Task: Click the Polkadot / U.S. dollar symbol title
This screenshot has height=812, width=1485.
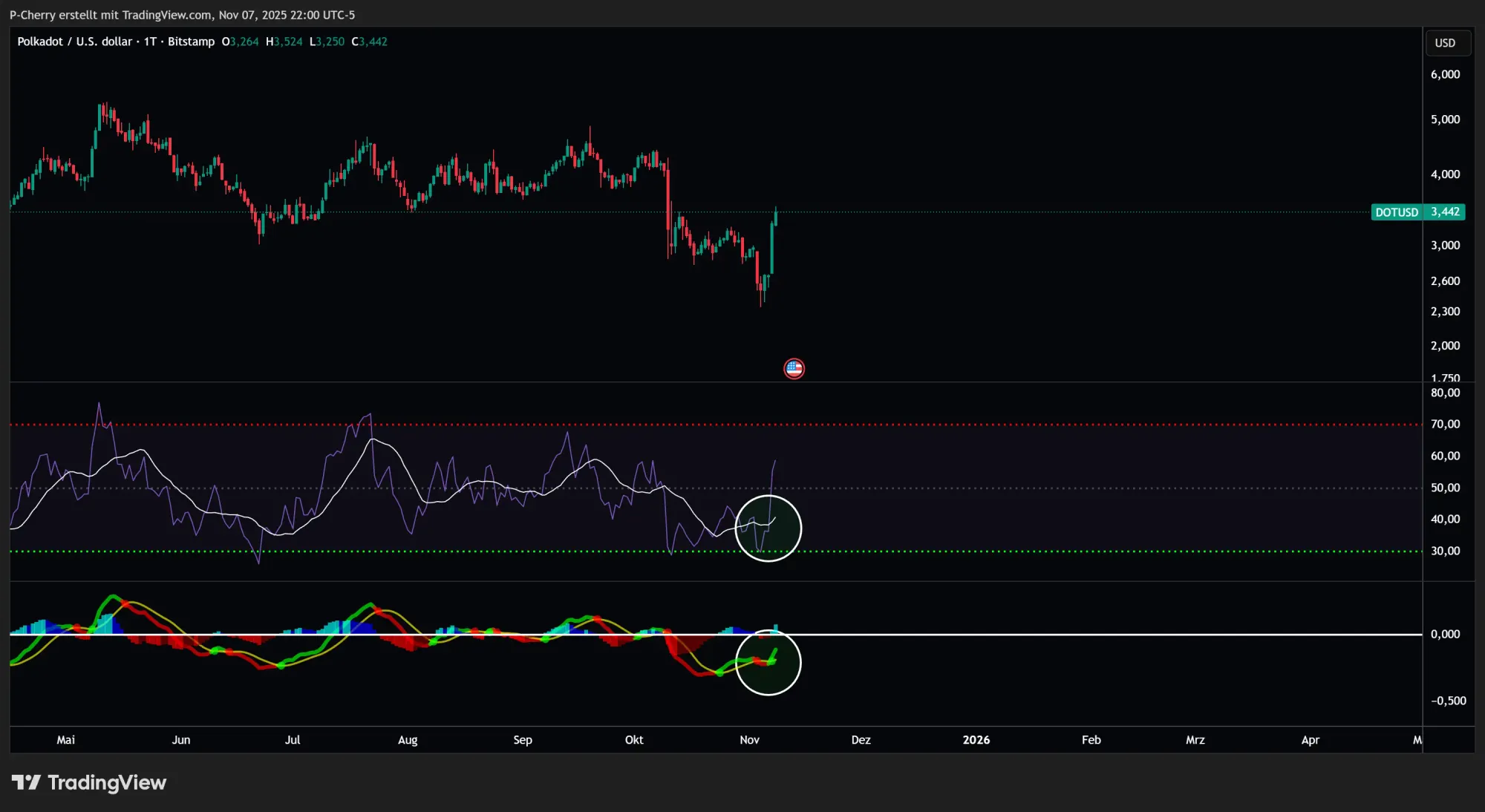Action: click(74, 42)
